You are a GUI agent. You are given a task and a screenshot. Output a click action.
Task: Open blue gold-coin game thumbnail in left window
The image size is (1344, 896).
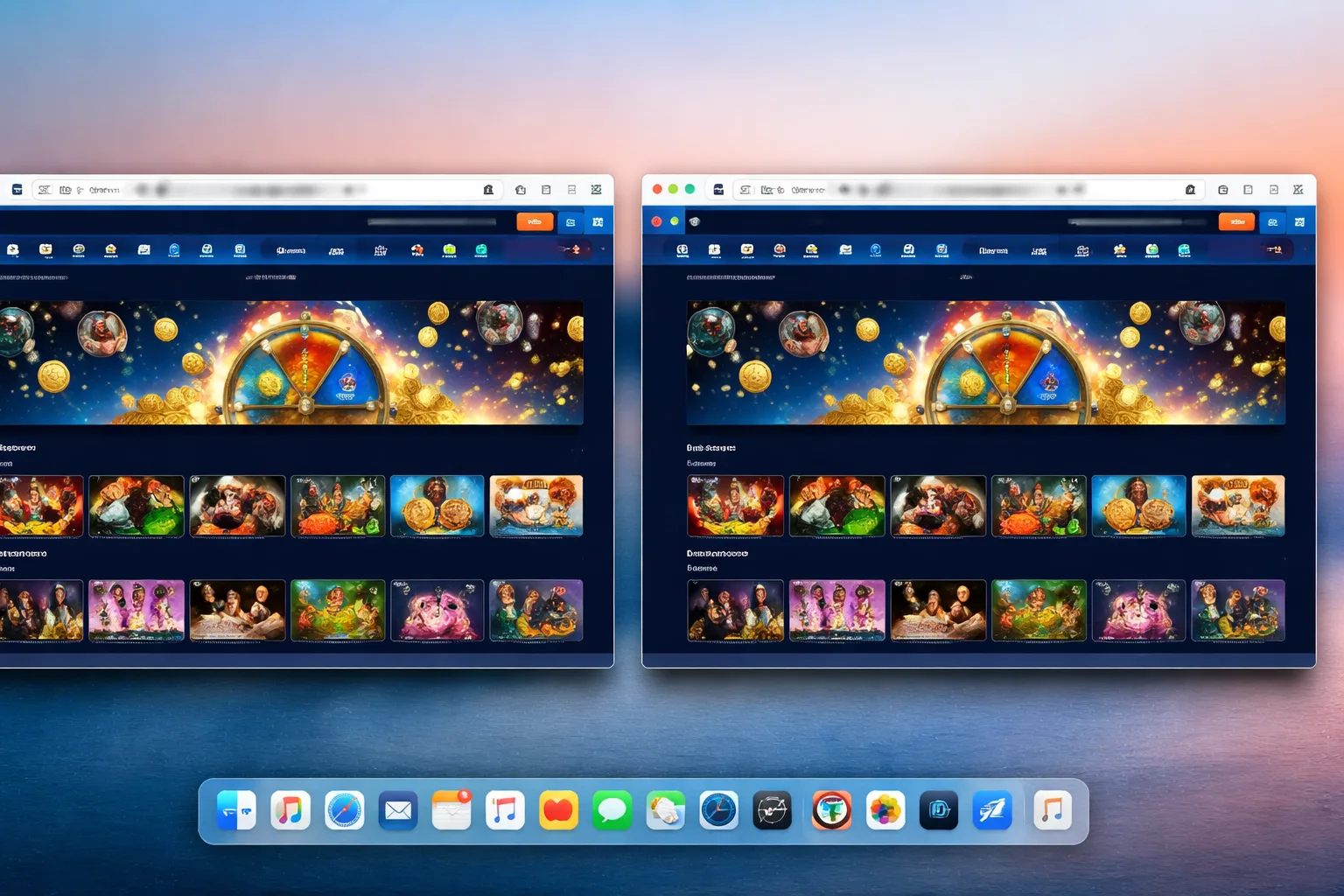[x=437, y=506]
